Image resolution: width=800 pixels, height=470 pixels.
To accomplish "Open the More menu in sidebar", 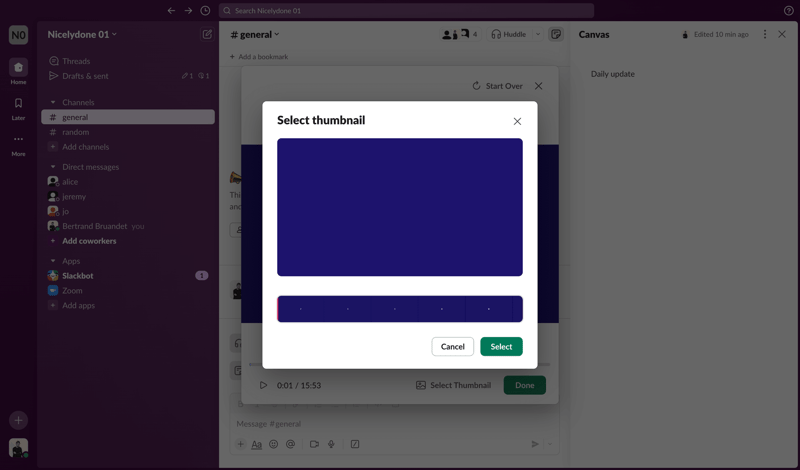I will [18, 145].
